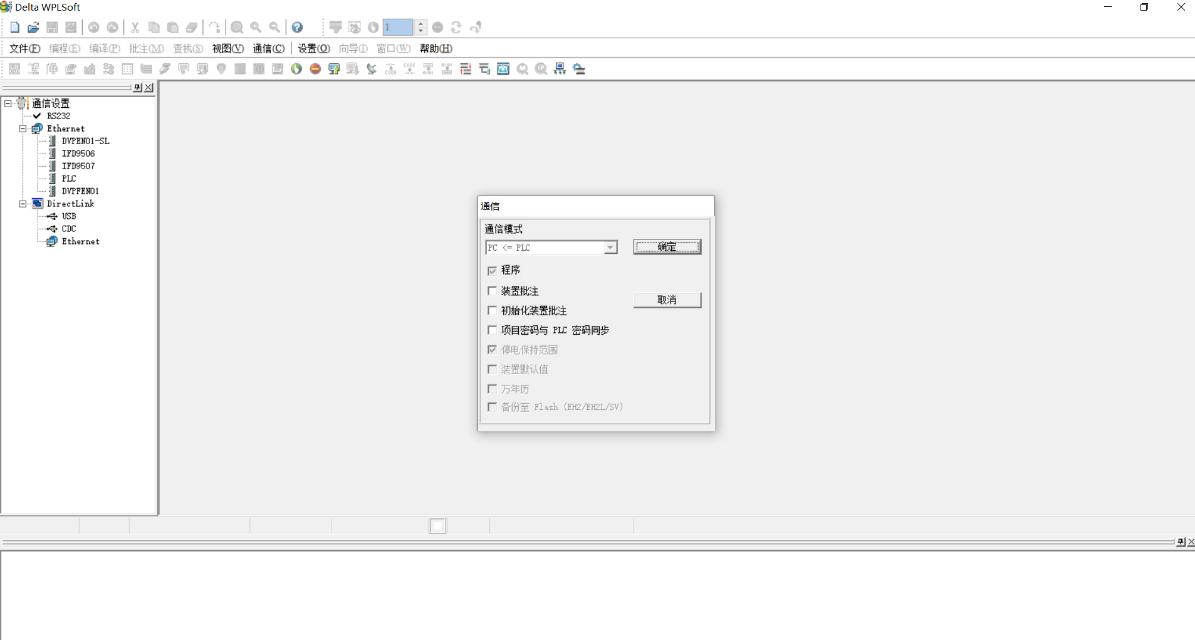This screenshot has height=640, width=1195.
Task: Open a file via folder toolbar icon
Action: pyautogui.click(x=33, y=27)
